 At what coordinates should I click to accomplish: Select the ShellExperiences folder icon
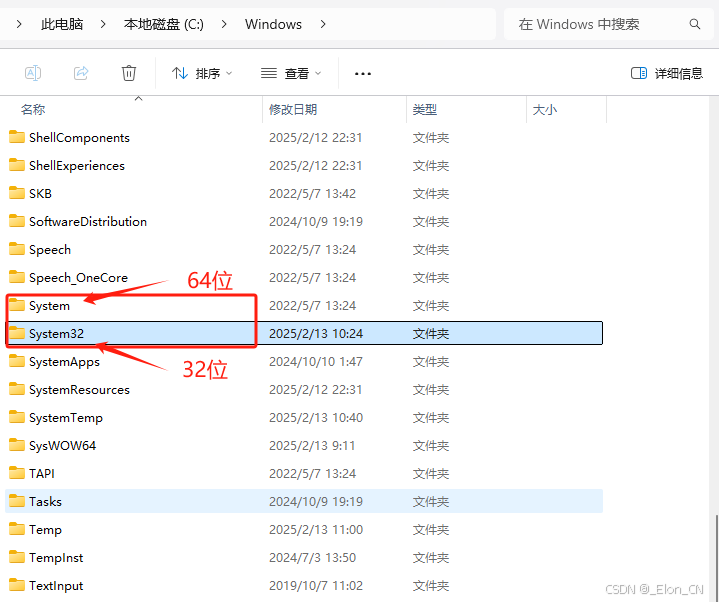[x=17, y=165]
